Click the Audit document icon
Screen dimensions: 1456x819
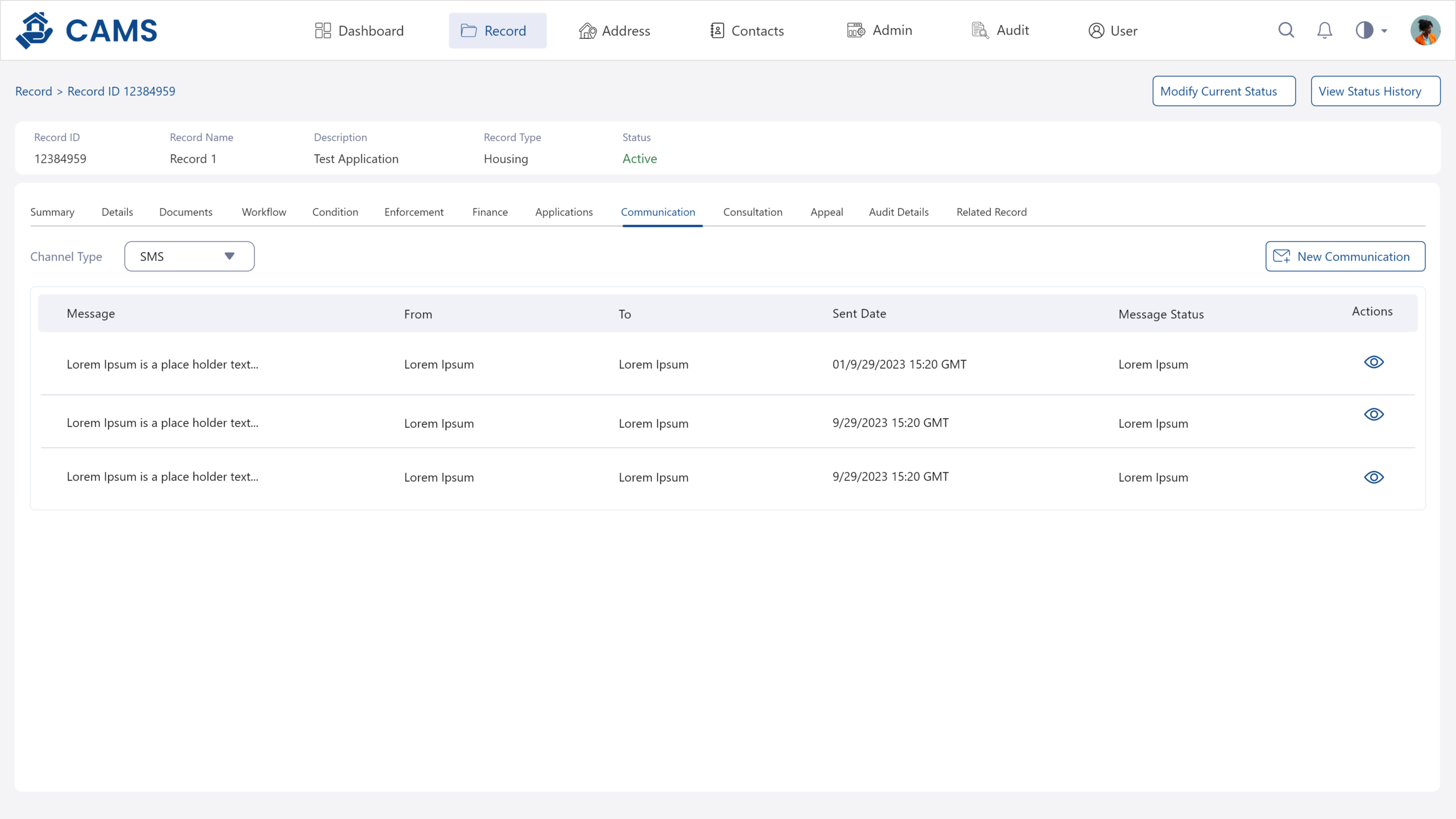click(x=980, y=31)
